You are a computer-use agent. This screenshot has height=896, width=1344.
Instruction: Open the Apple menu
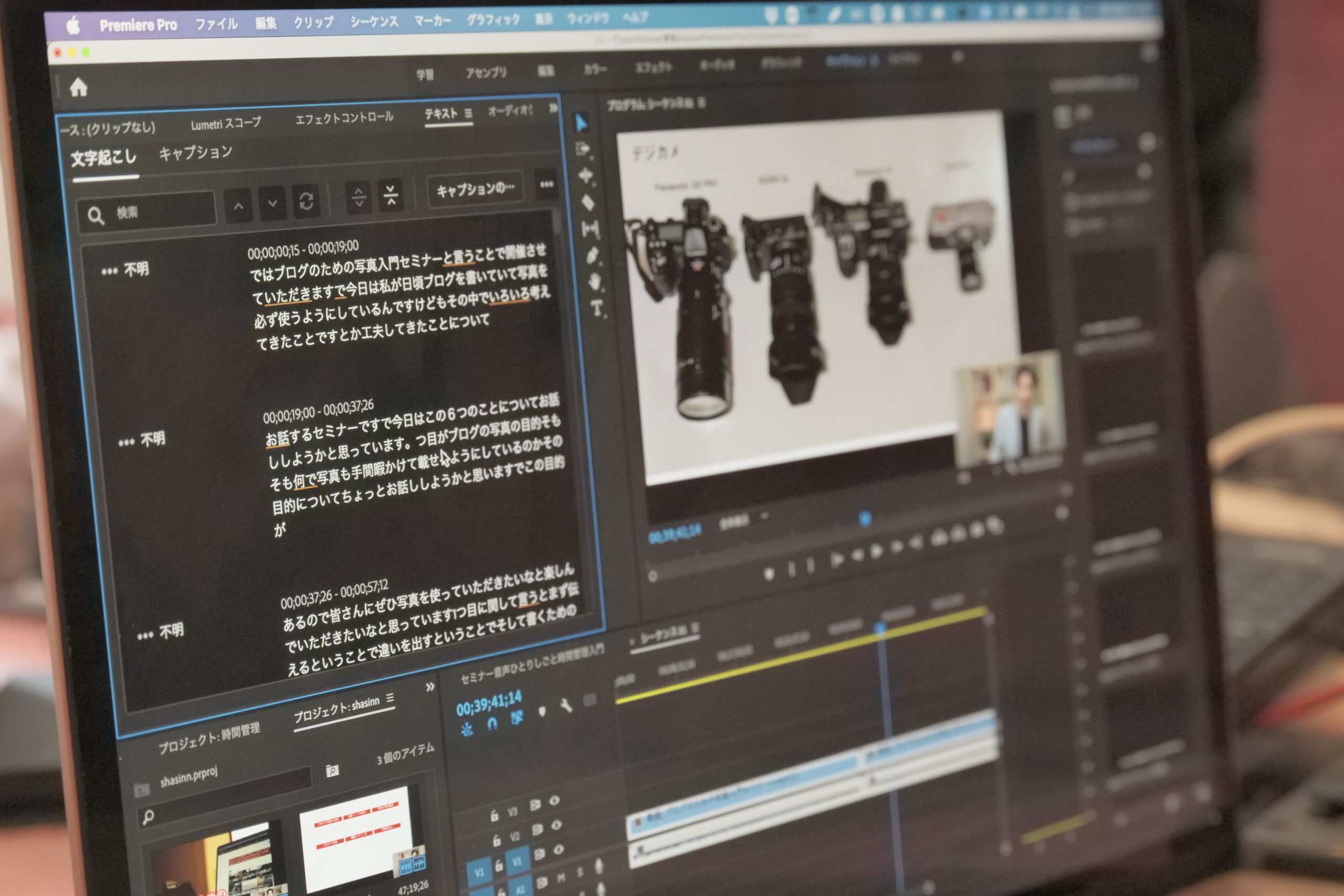[73, 26]
